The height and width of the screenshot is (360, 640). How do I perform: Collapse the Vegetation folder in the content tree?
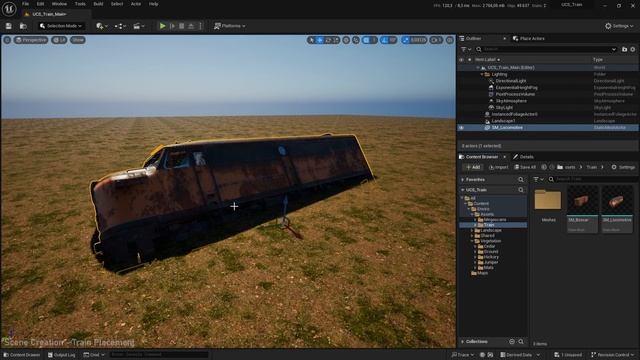472,241
